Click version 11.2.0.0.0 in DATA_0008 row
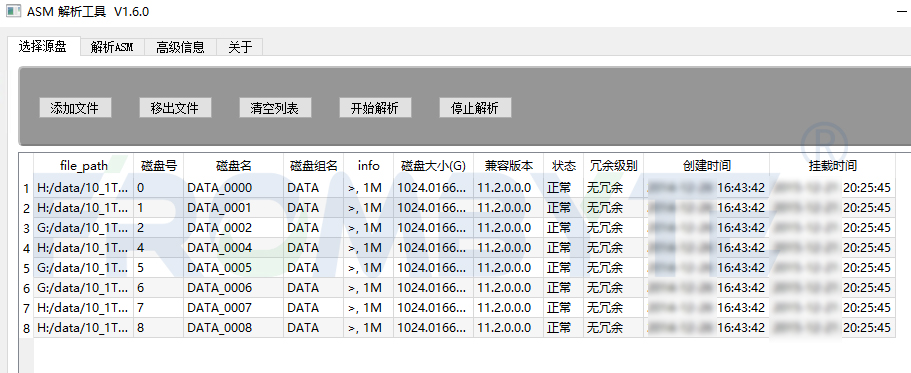This screenshot has height=373, width=911. (x=508, y=328)
